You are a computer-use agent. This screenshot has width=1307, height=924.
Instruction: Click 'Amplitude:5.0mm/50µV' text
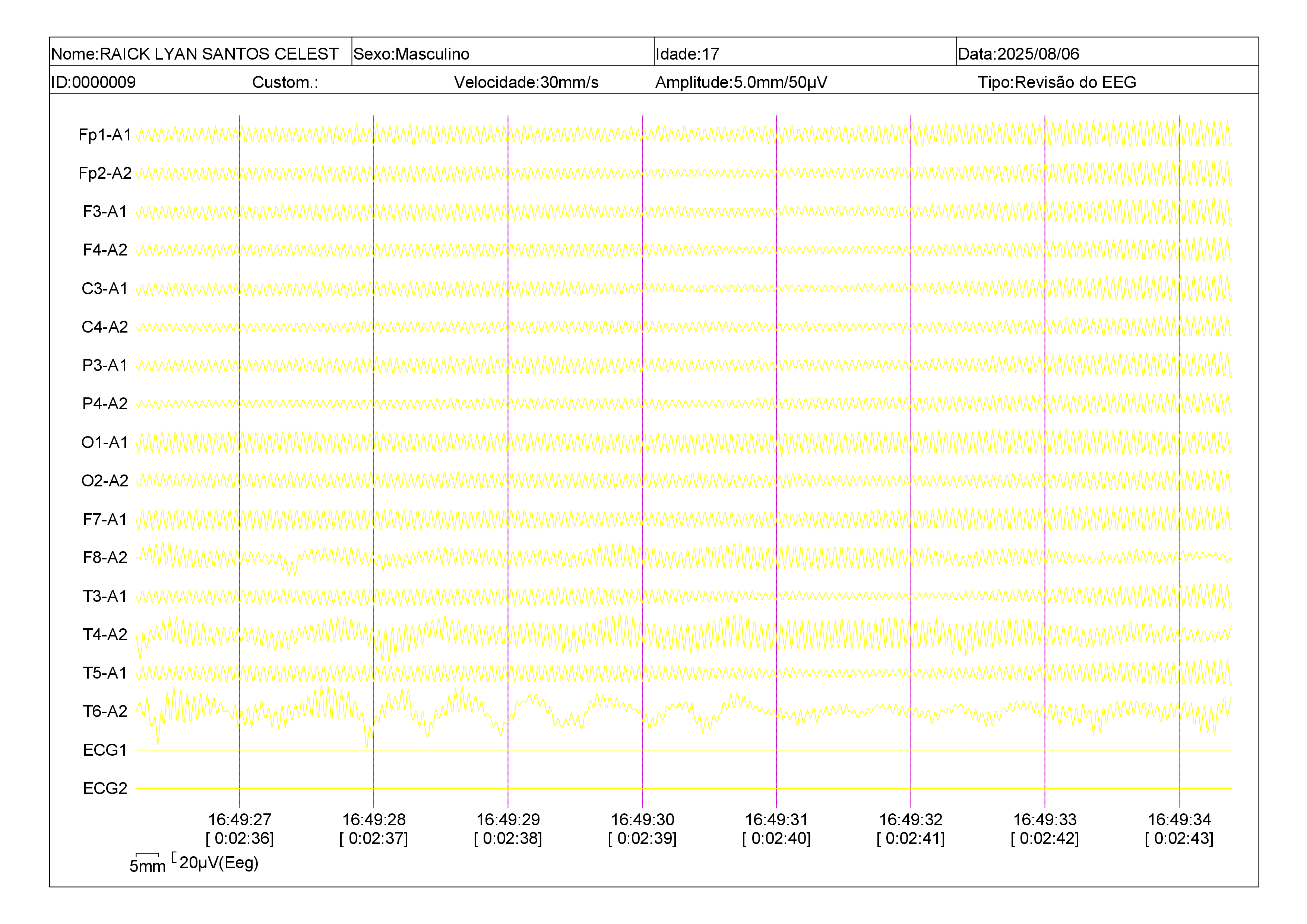(x=741, y=83)
